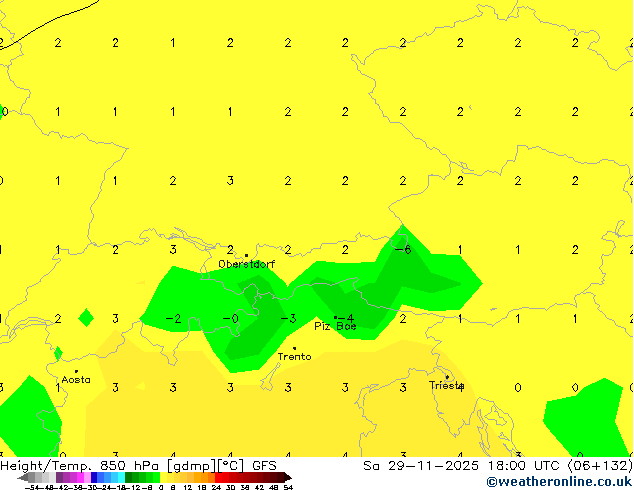Select the Trieste city label
This screenshot has height=490, width=634.
point(446,385)
